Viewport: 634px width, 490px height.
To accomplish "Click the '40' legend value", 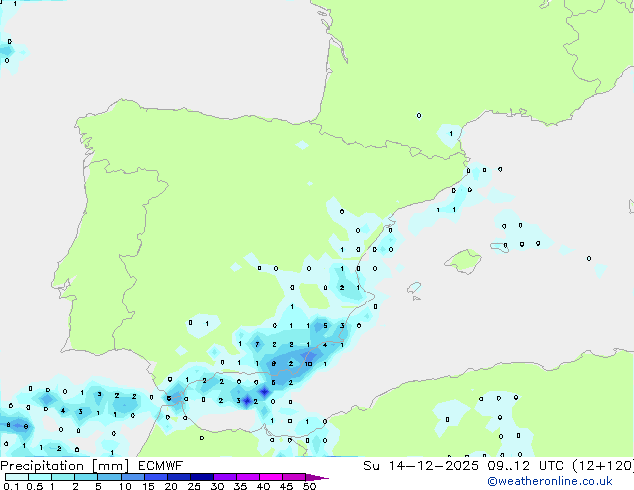I will tap(263, 486).
